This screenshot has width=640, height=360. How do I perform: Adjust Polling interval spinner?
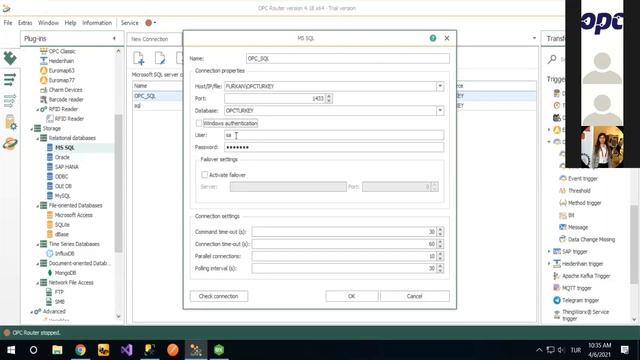[440, 268]
